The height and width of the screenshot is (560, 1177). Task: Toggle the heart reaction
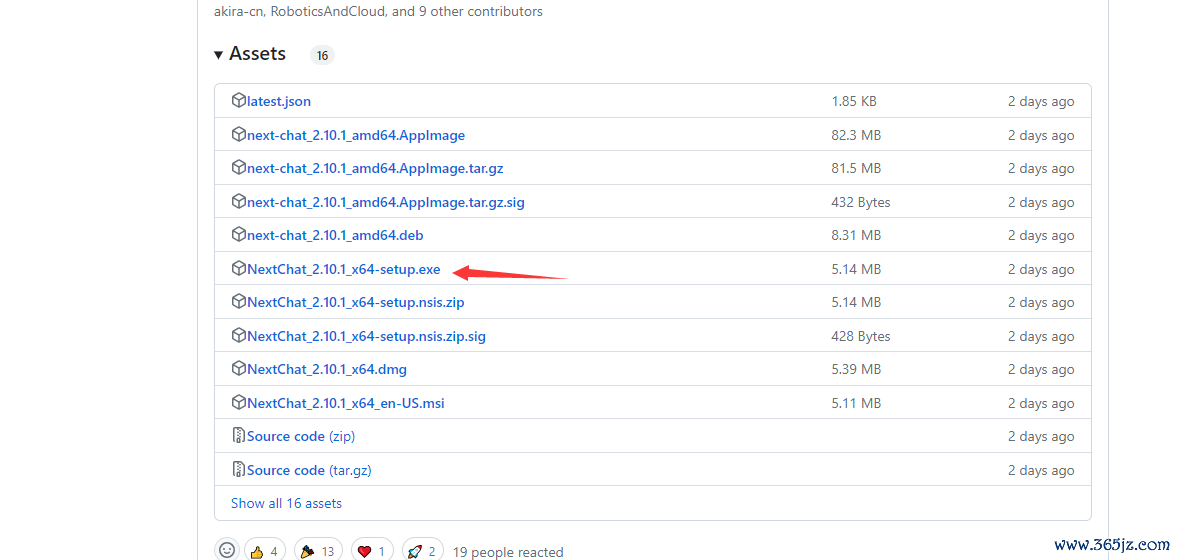(x=372, y=551)
